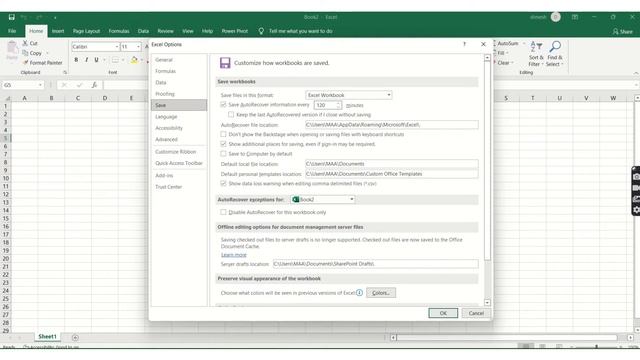Select the Format Painter brush
640x360 pixels.
tap(26, 62)
